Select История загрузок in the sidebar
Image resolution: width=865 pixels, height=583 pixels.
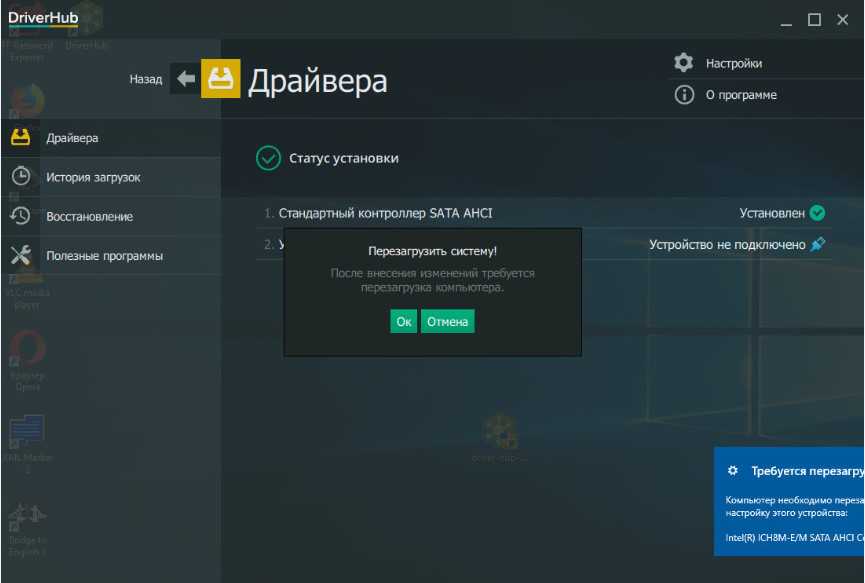coord(93,177)
